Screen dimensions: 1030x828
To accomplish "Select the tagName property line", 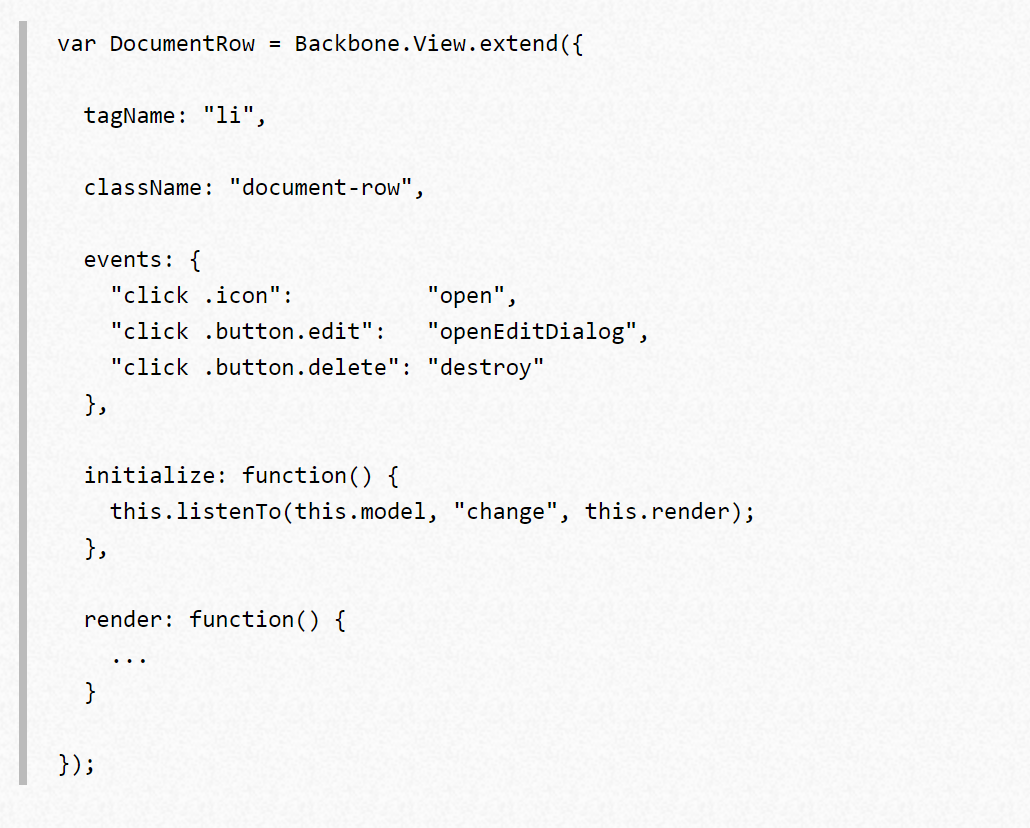I will click(x=175, y=116).
